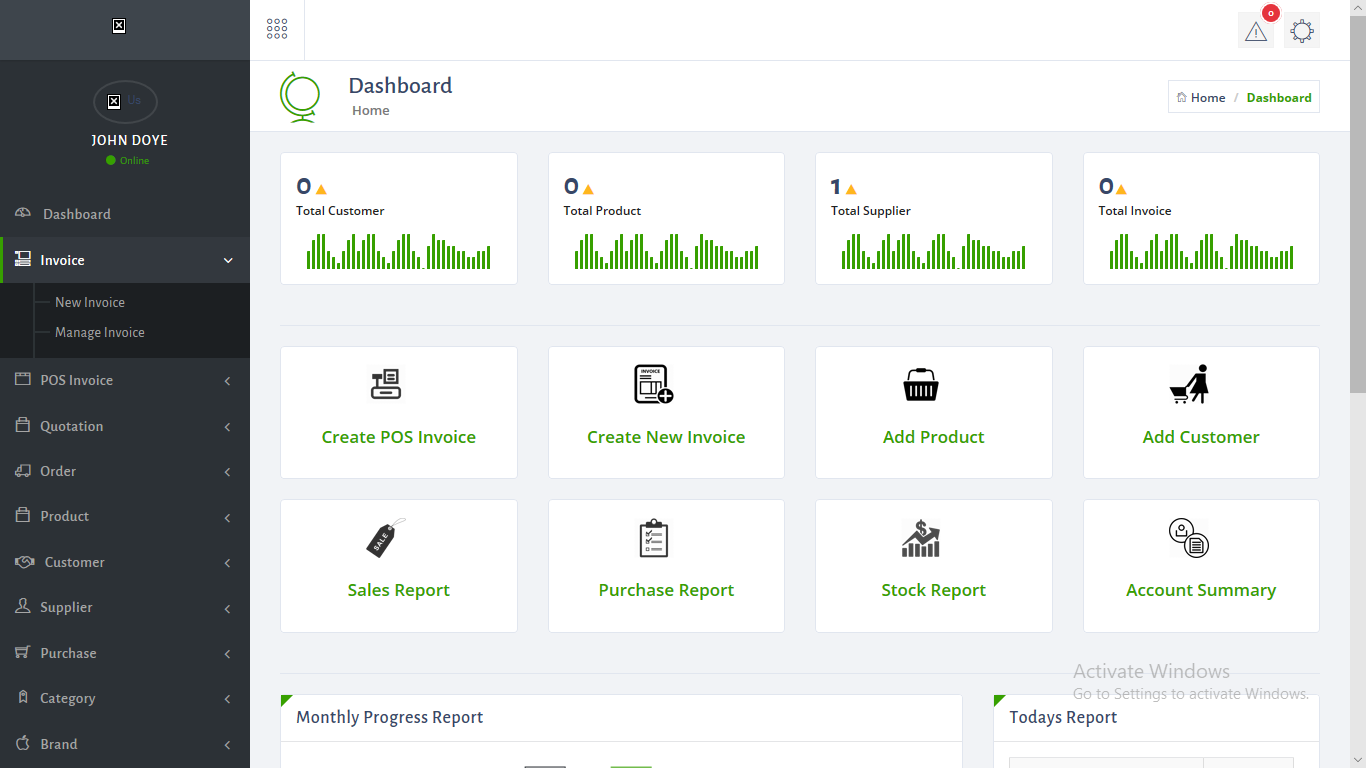
Task: Click the Add Product basket icon
Action: 920,384
